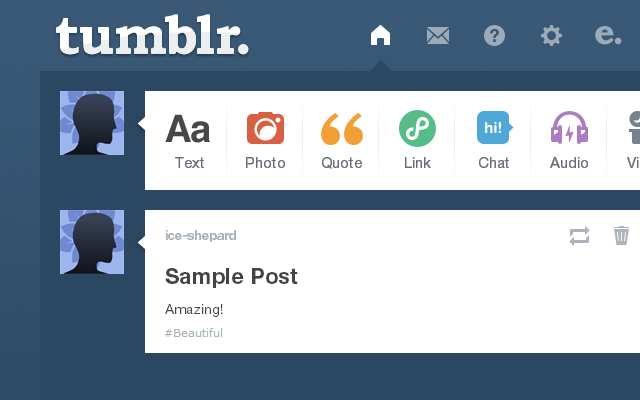The height and width of the screenshot is (400, 640).
Task: Open the Messages envelope icon
Action: 438,36
